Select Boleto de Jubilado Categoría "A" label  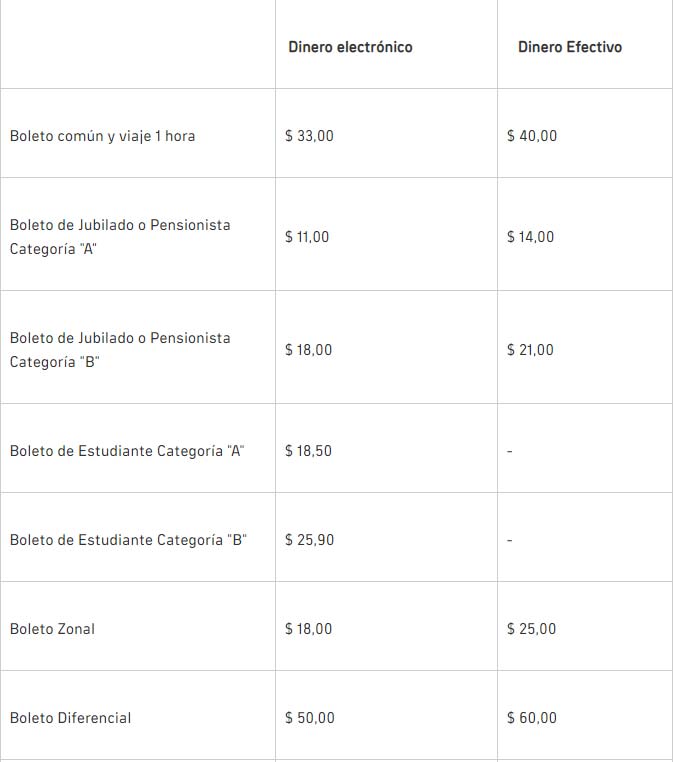(x=120, y=237)
